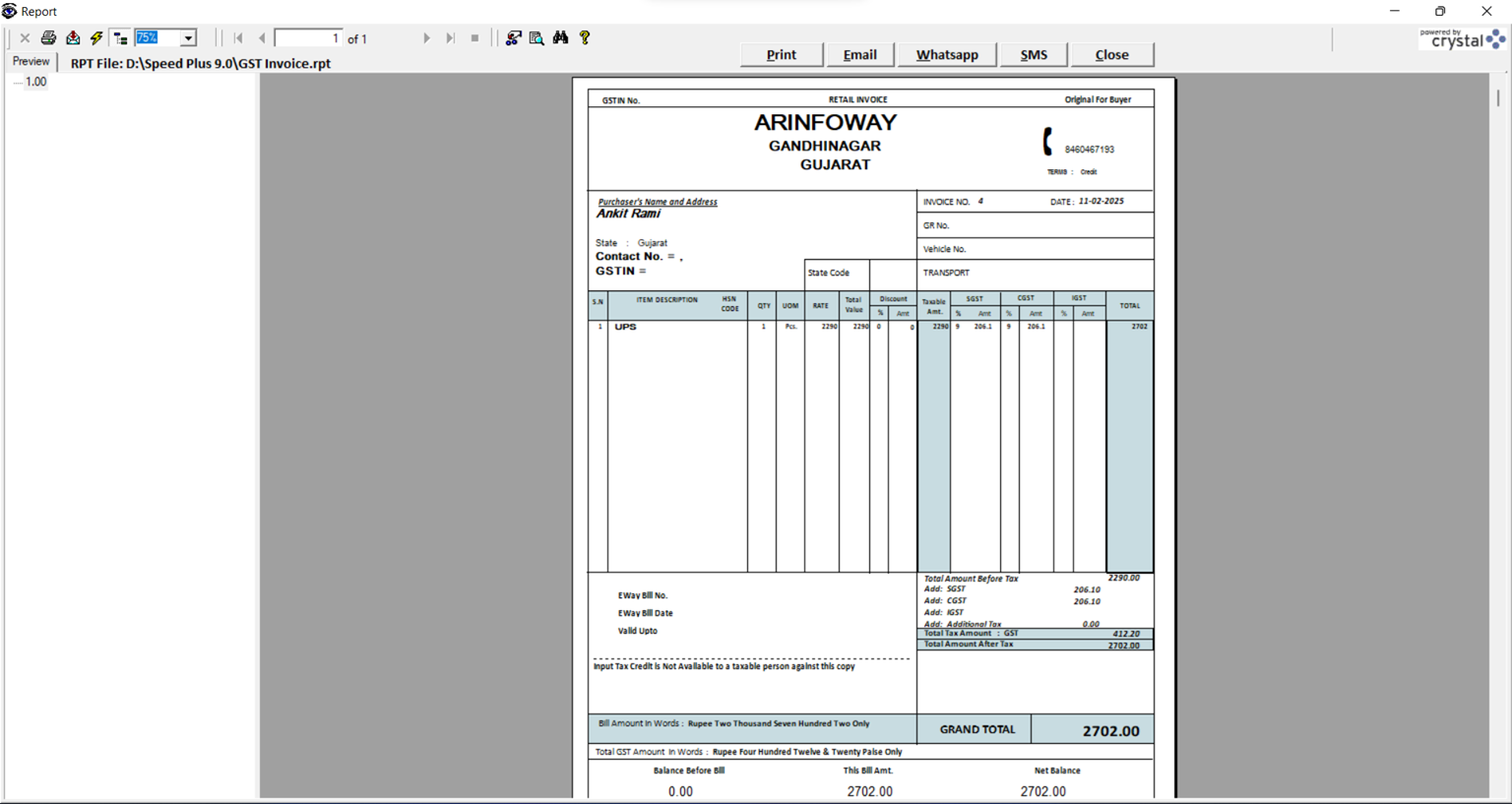Click the TRANSPORT field label

pyautogui.click(x=946, y=273)
